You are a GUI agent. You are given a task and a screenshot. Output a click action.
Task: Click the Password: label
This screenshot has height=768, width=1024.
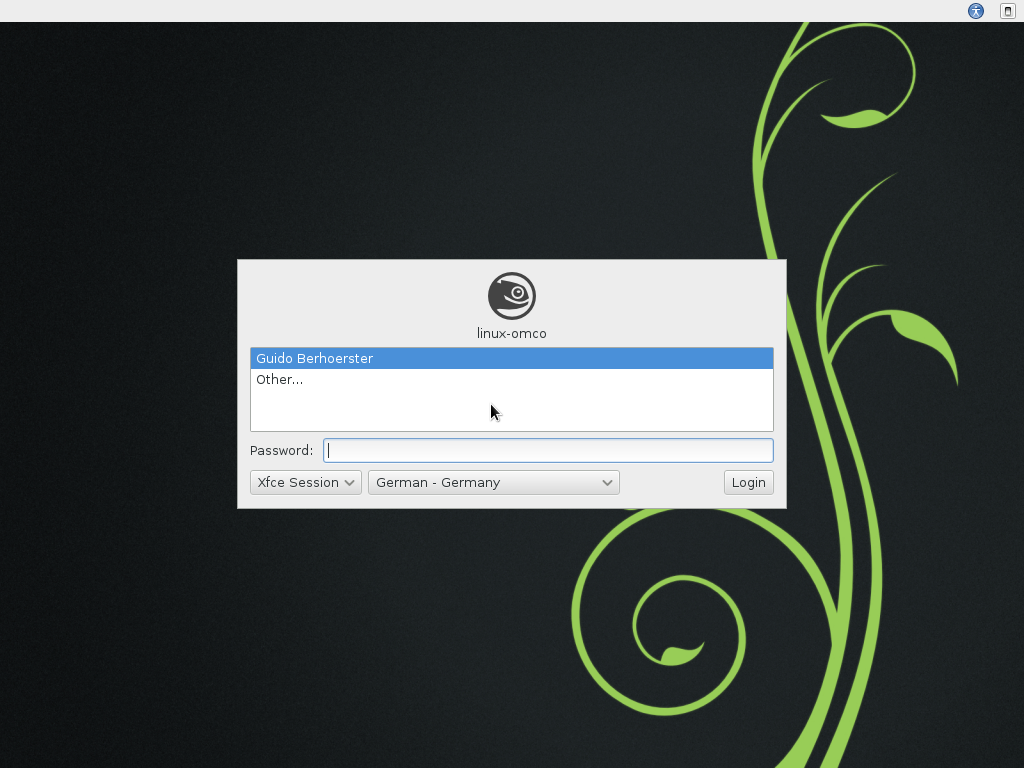click(281, 450)
